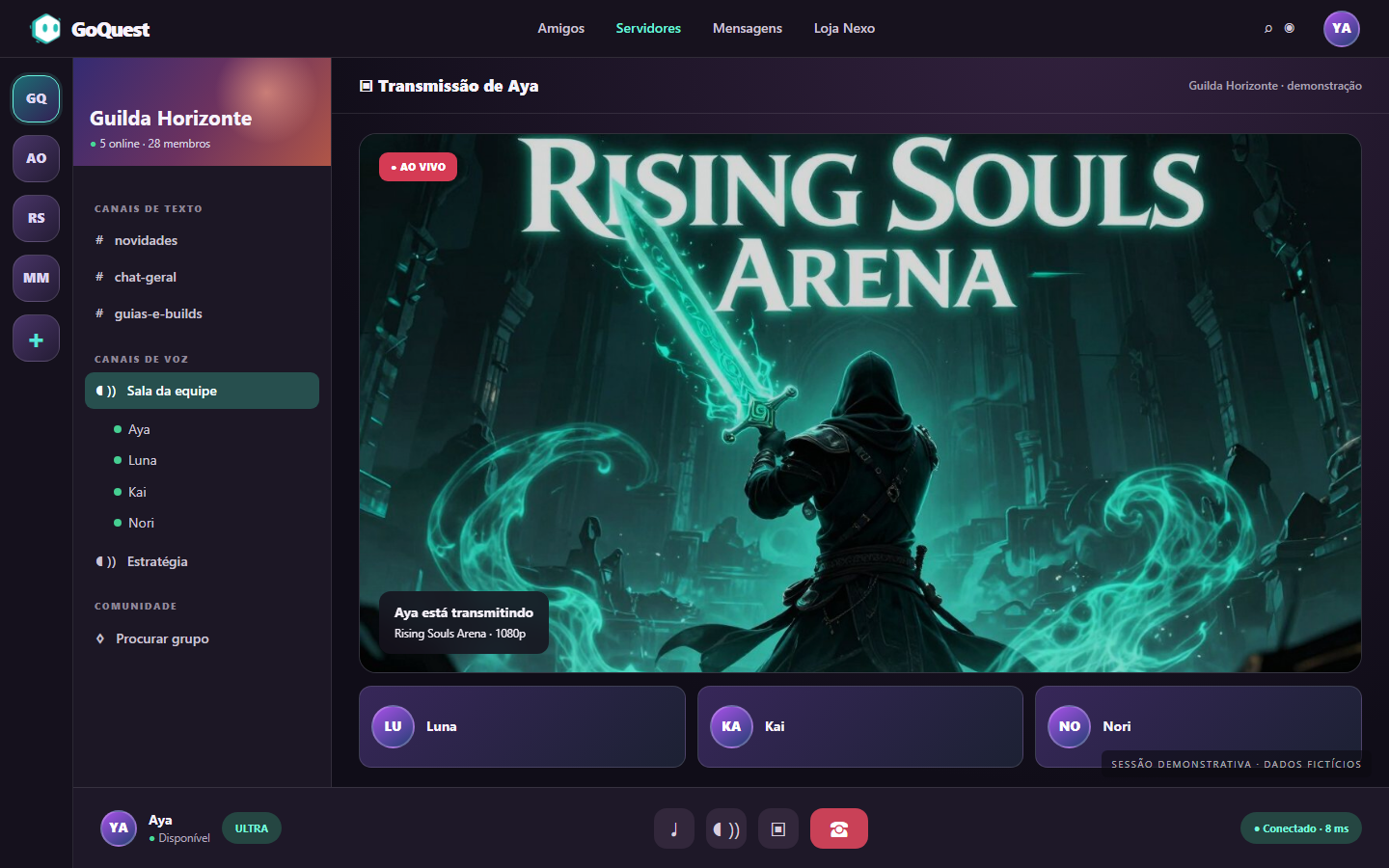Click the ULTRA badge
The height and width of the screenshot is (868, 1389).
click(252, 828)
